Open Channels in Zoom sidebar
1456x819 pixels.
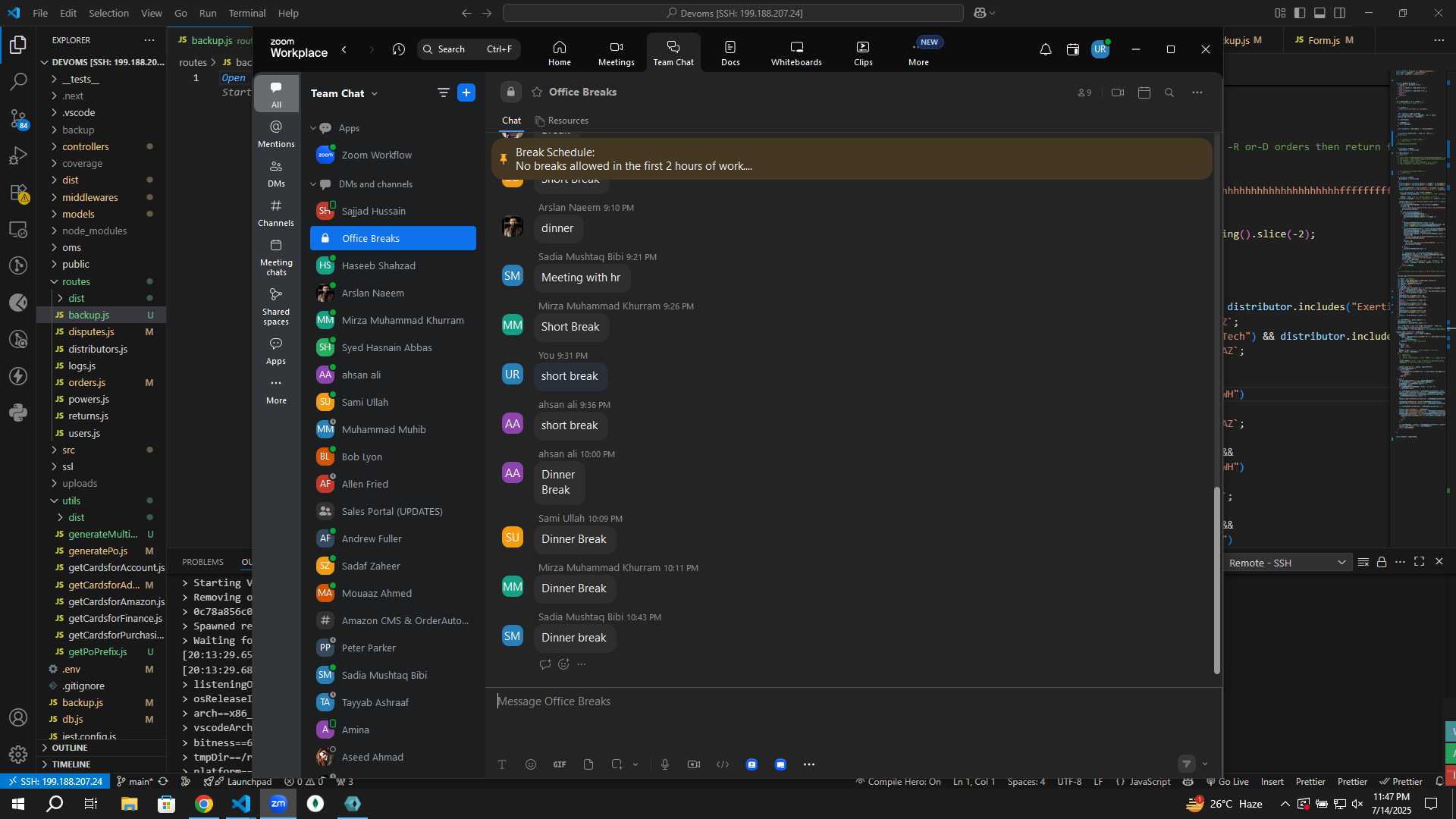click(276, 213)
